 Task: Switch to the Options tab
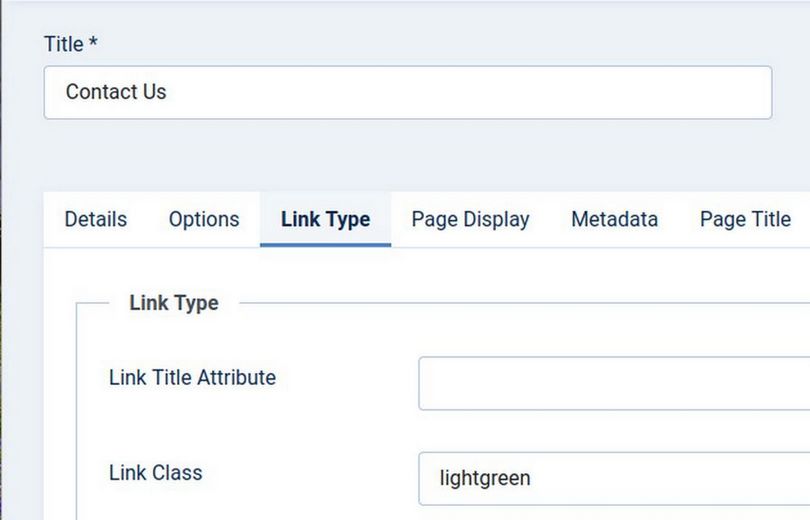coord(204,219)
